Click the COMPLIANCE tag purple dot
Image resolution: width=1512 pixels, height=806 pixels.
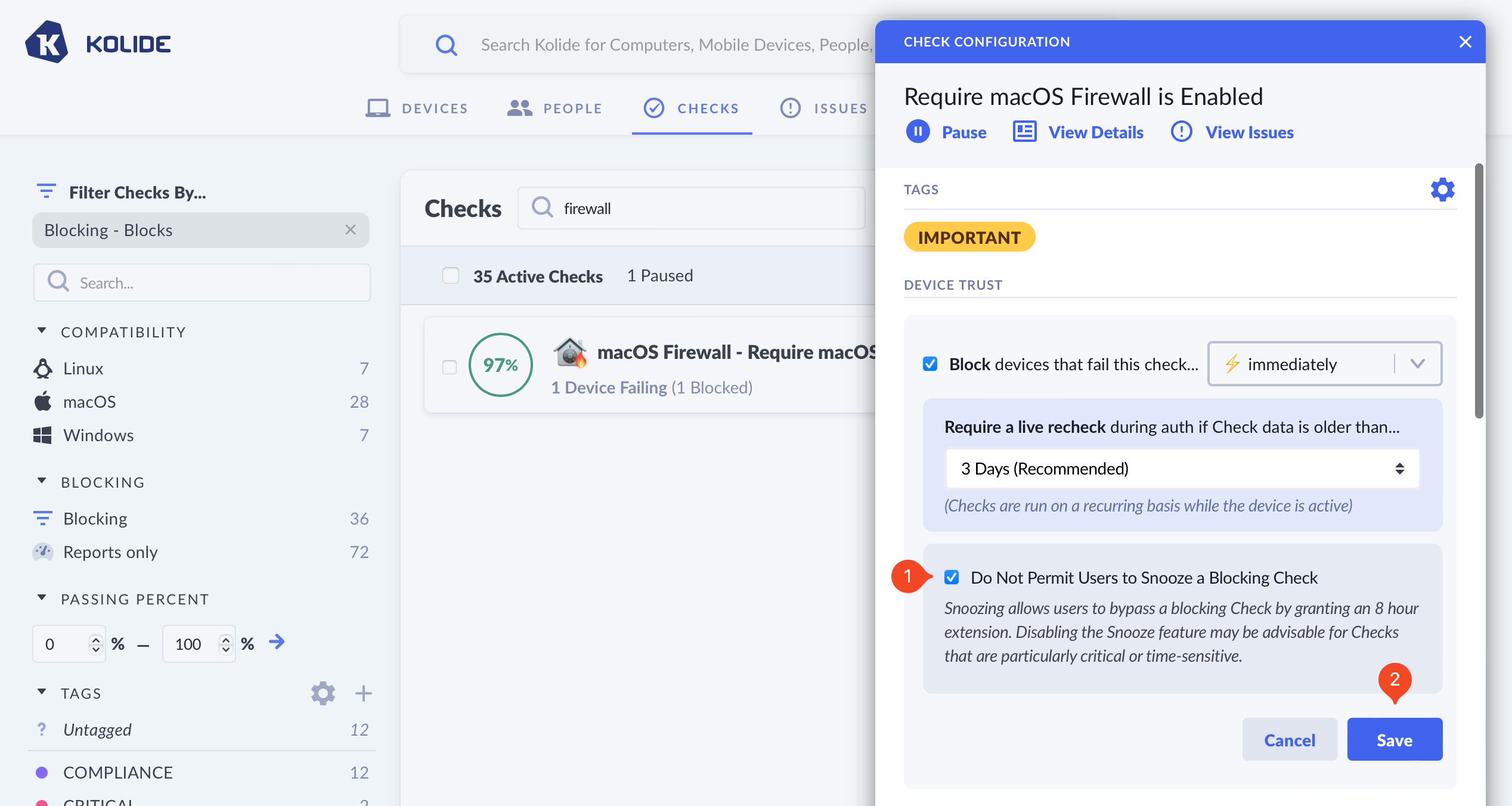[42, 773]
